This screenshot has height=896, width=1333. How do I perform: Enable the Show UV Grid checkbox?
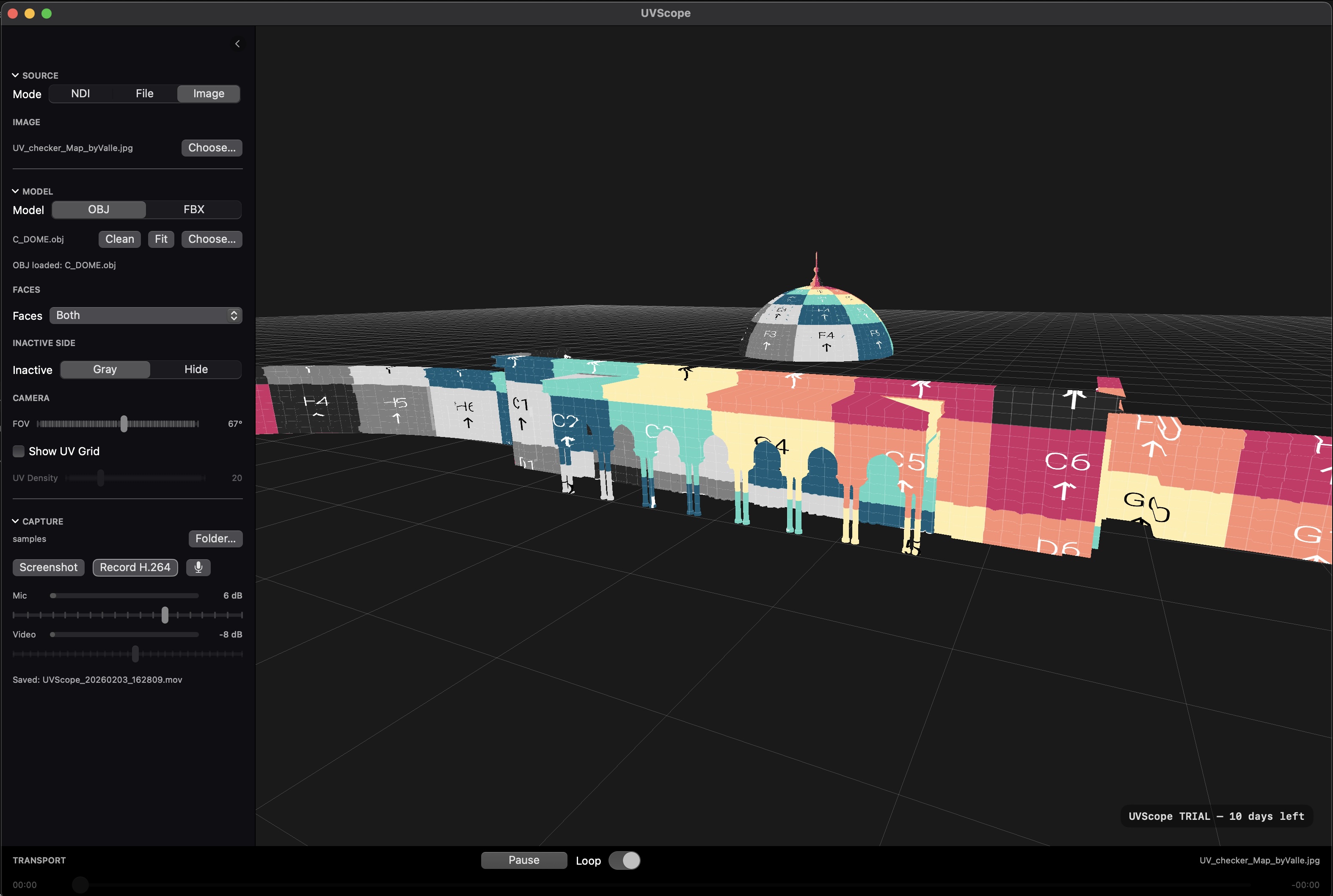click(19, 451)
